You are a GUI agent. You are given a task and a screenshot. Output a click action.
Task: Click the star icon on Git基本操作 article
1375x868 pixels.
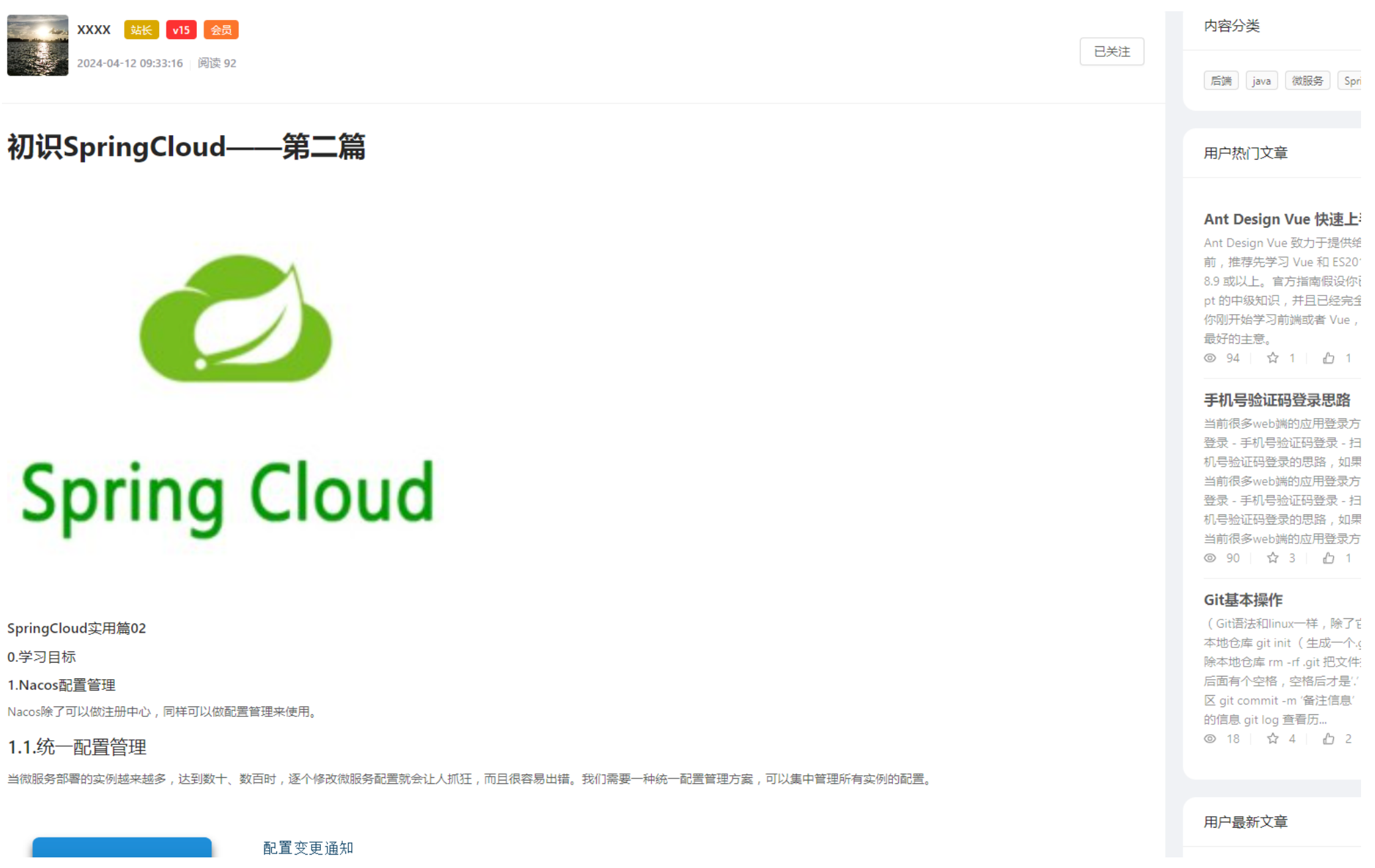pyautogui.click(x=1272, y=739)
